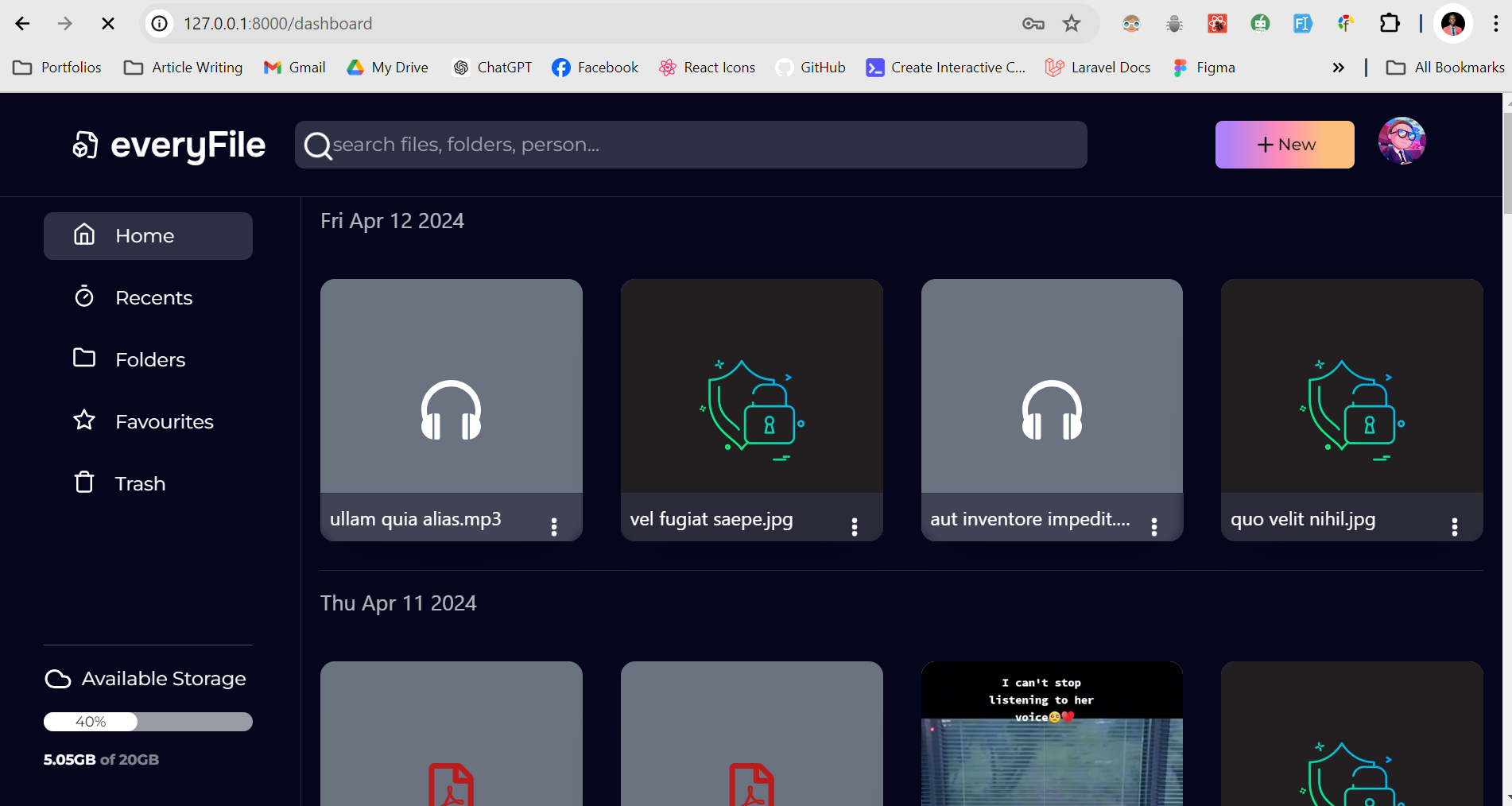The image size is (1512, 806).
Task: Click the headphones icon on ullam quia alias.mp3
Action: 451,410
